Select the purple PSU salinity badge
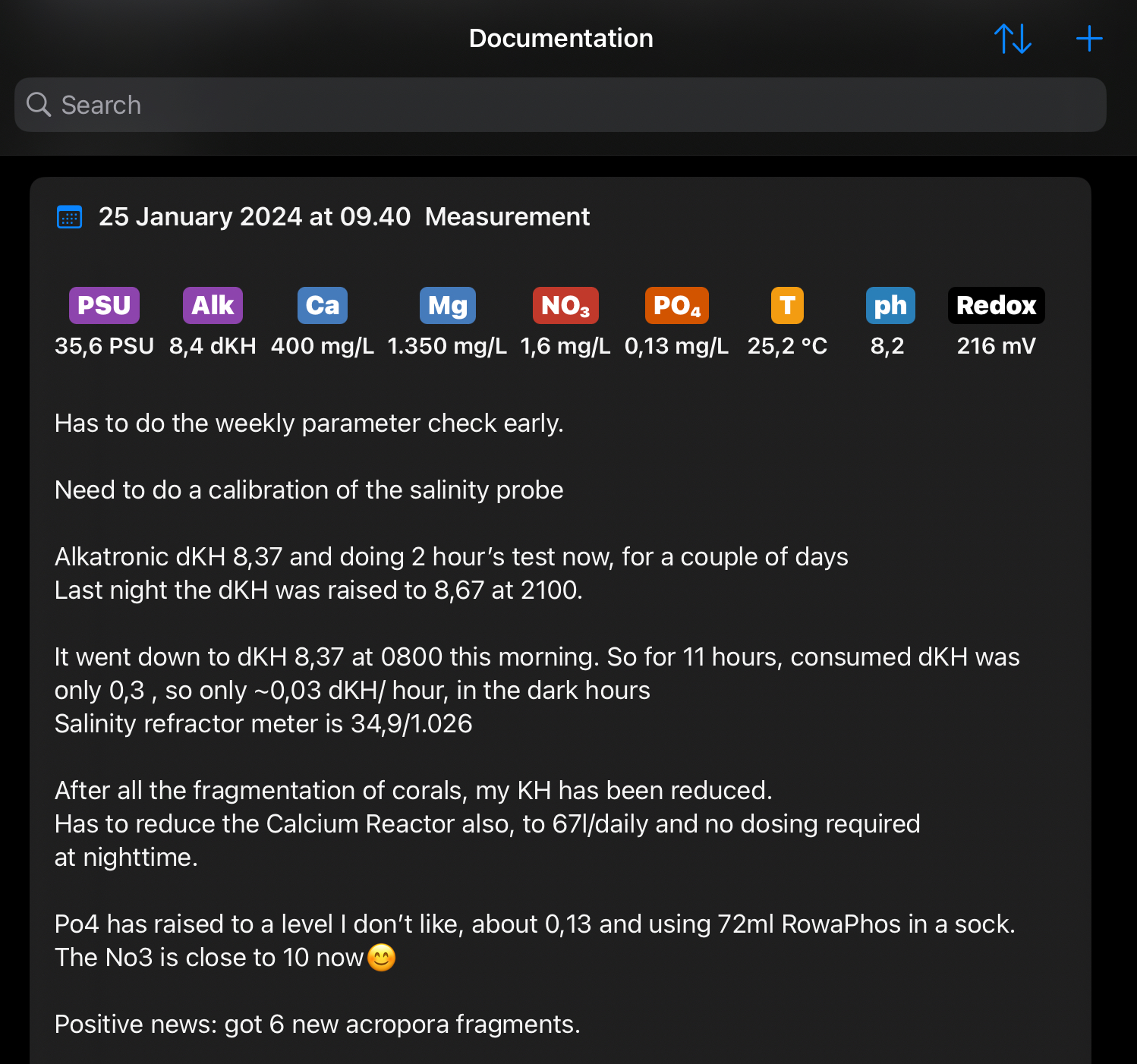This screenshot has height=1064, width=1137. coord(104,305)
